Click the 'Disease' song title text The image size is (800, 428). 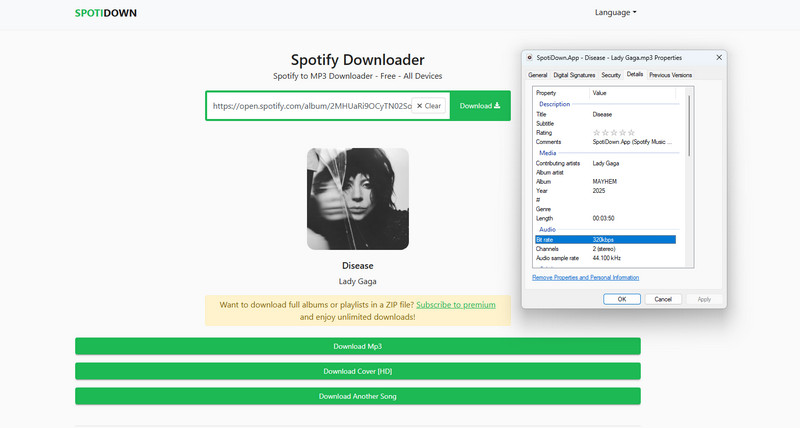coord(358,266)
